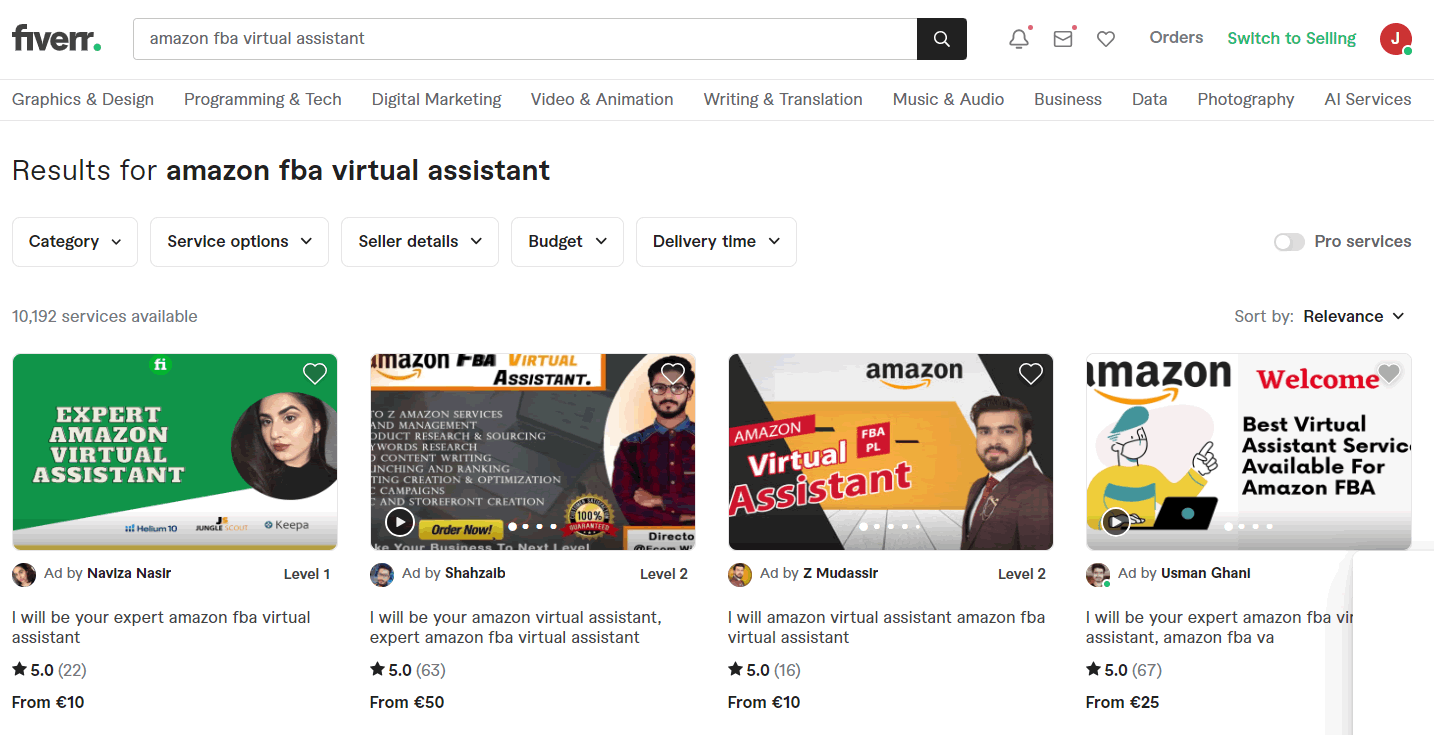Open Expert Amazon Virtual Assistant green thumbnail

coord(175,452)
